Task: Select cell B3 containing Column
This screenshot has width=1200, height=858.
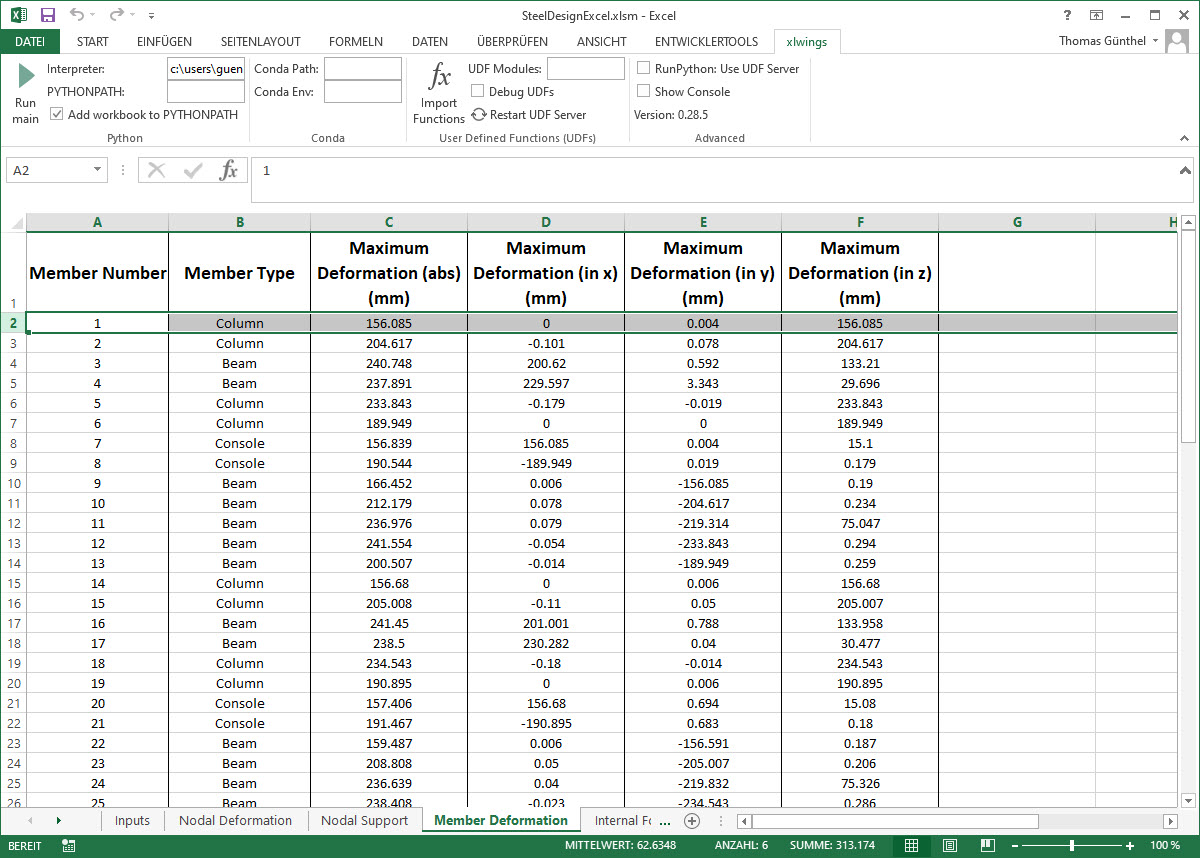Action: (x=239, y=343)
